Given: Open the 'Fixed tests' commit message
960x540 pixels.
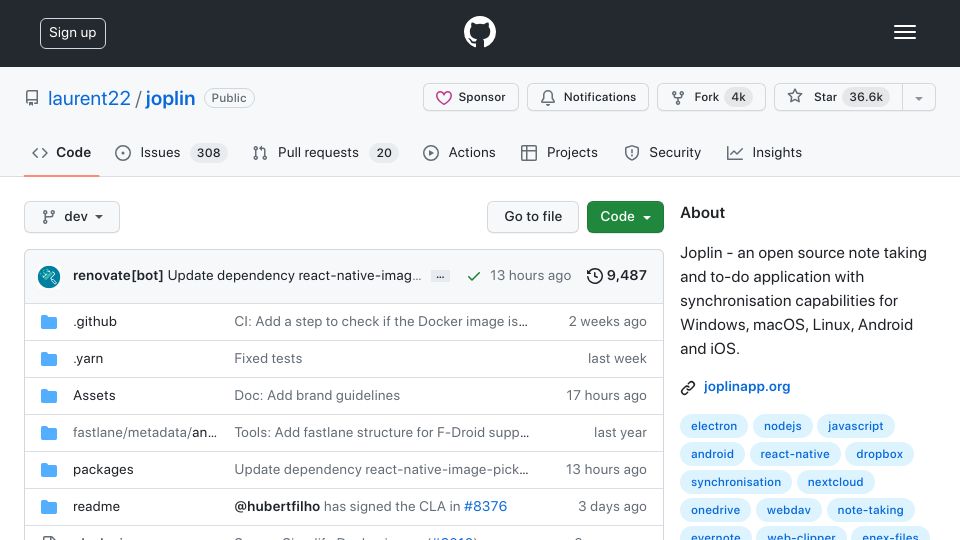Looking at the screenshot, I should click(268, 358).
